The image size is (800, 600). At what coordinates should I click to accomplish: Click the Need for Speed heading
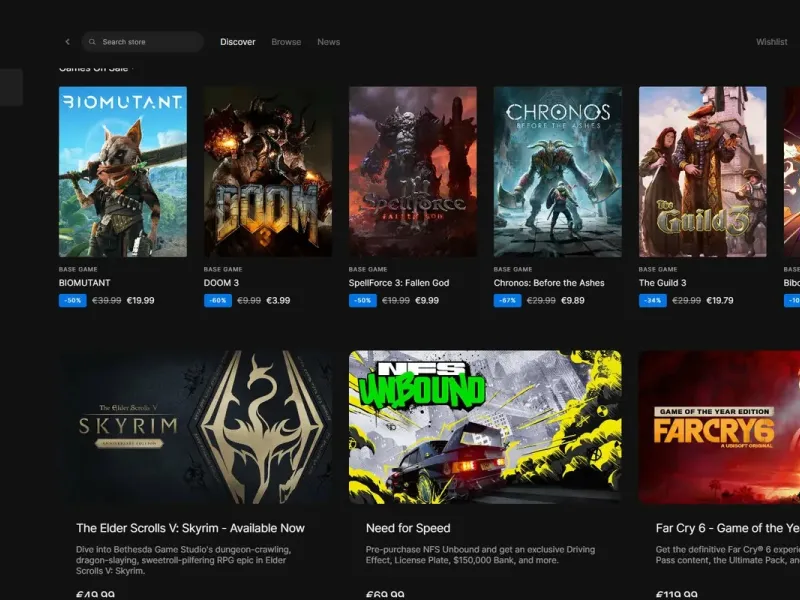tap(408, 528)
